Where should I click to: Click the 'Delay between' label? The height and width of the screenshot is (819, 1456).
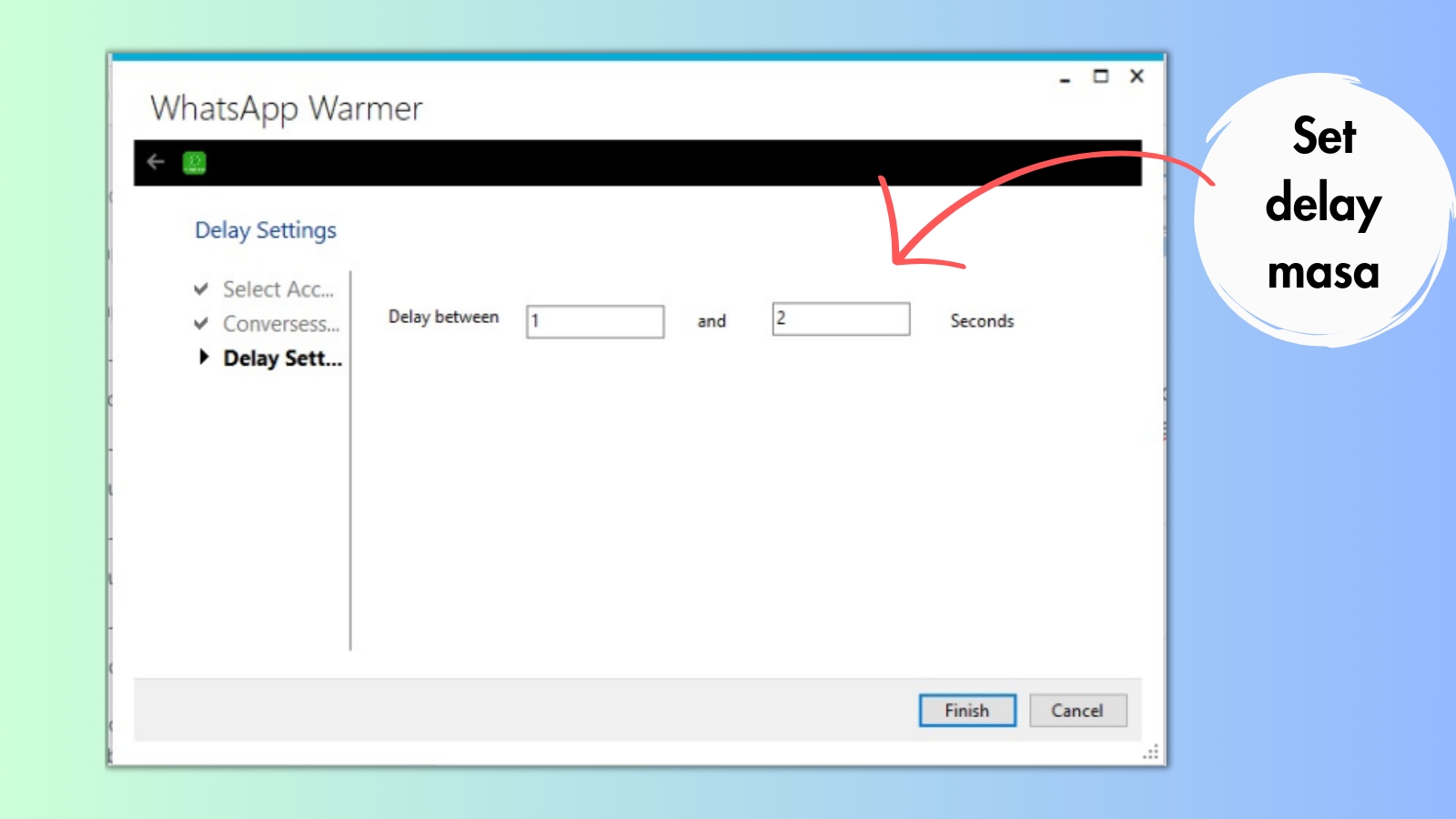[x=444, y=318]
